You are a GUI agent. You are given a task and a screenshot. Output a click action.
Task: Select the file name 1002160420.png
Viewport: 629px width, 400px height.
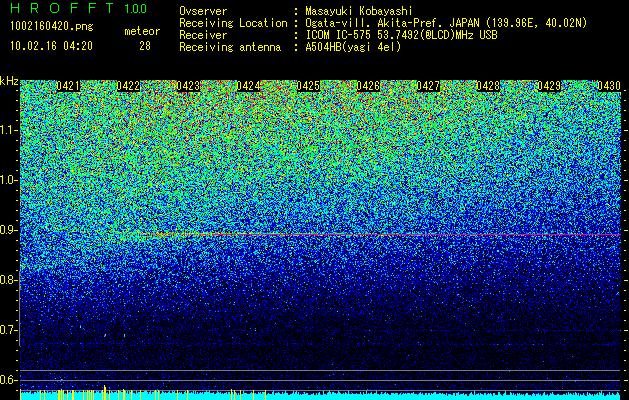(x=52, y=27)
